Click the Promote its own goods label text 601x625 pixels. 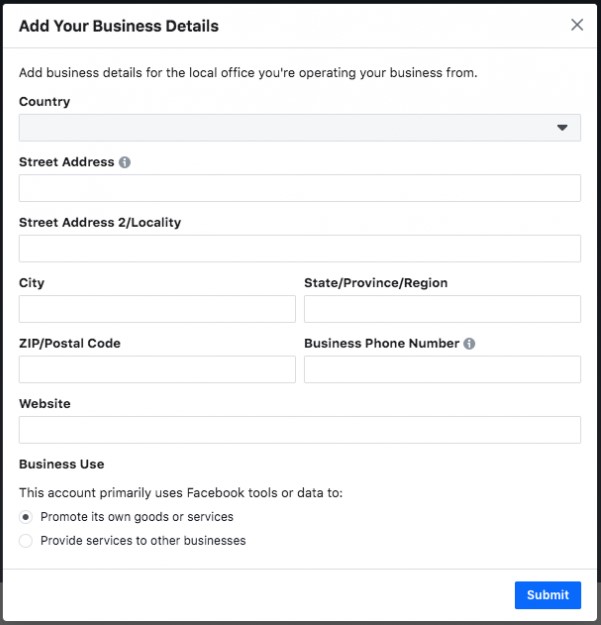pos(137,517)
